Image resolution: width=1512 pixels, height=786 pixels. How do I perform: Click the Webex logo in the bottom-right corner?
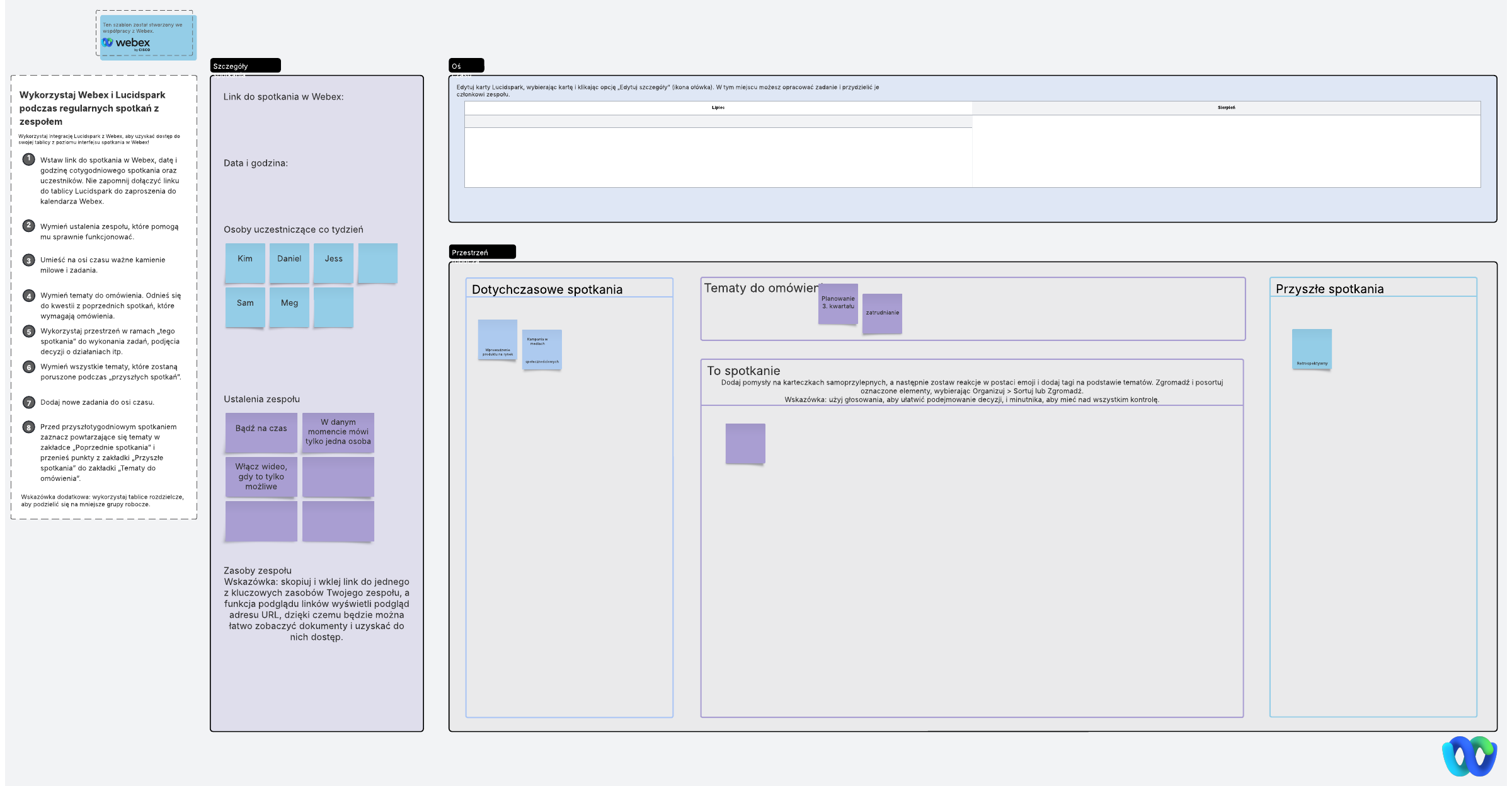(1469, 755)
